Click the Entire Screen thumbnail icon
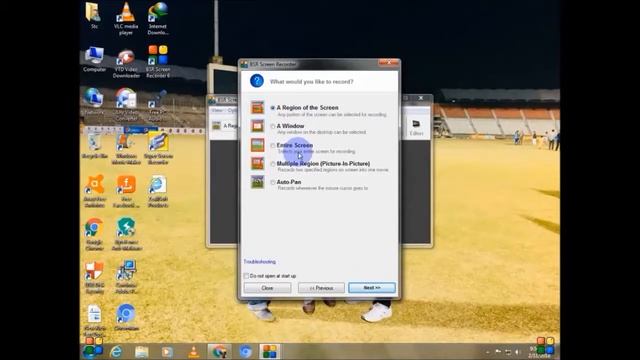Screen dimensions: 640x360 [258, 145]
